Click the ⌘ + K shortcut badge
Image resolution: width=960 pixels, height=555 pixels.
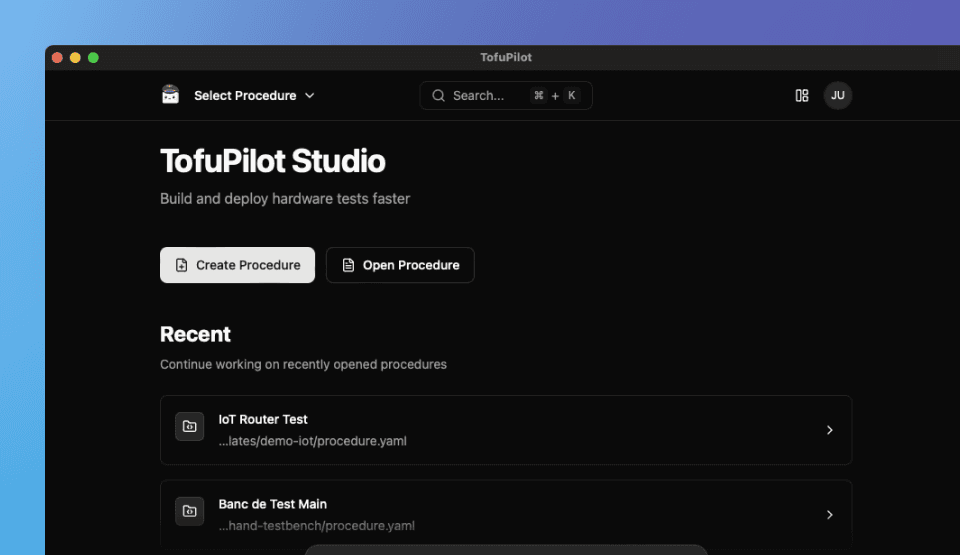(x=555, y=96)
